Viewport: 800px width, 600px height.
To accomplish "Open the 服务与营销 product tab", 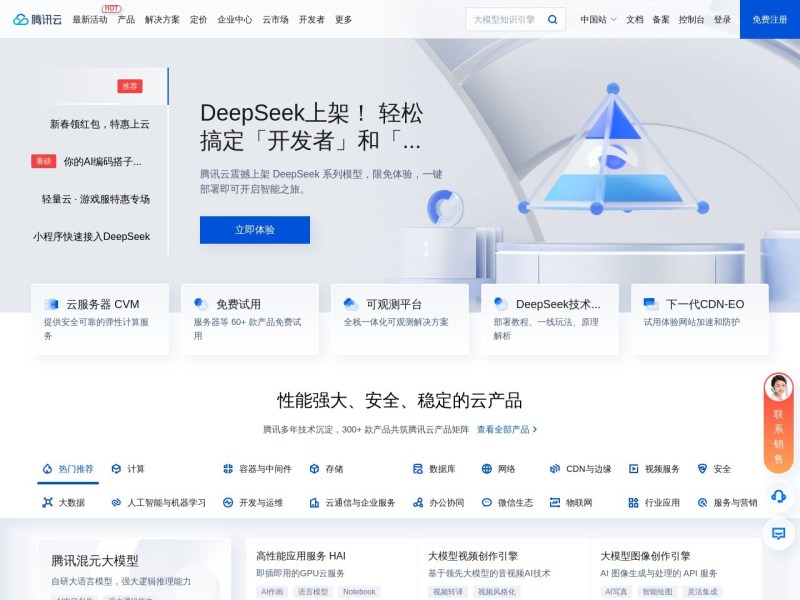I will tap(727, 503).
